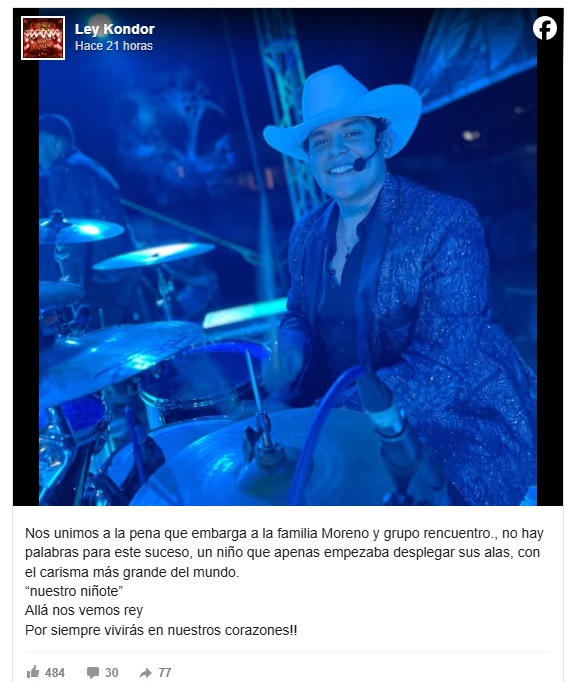Click the "el carisma más grande" text line

pos(132,572)
